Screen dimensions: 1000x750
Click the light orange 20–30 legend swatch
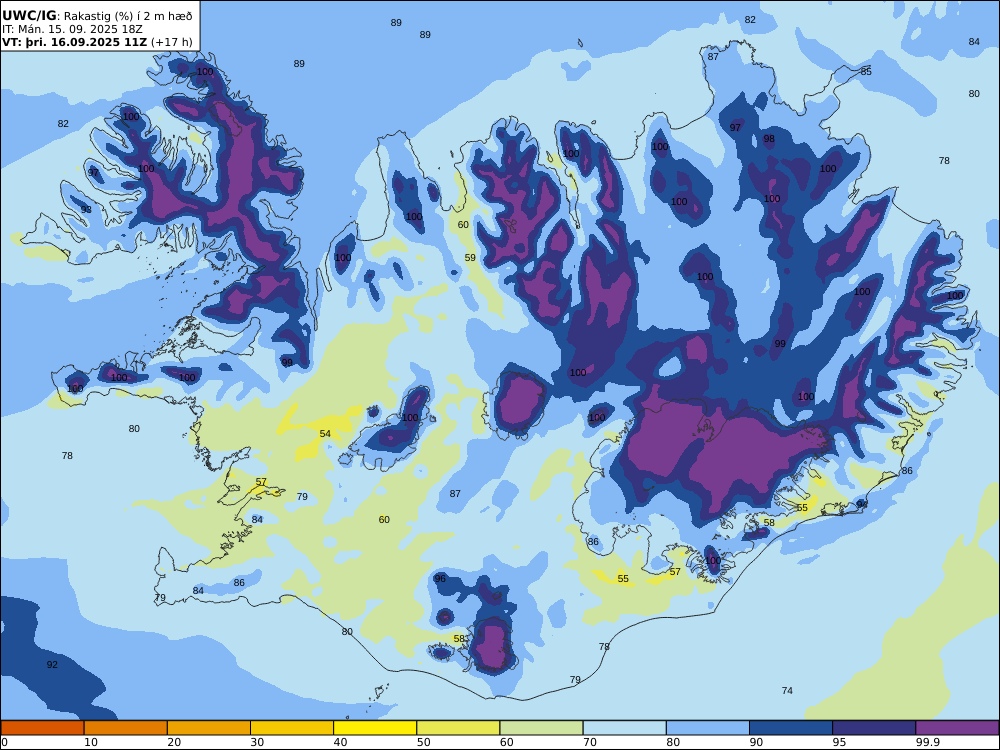[209, 728]
